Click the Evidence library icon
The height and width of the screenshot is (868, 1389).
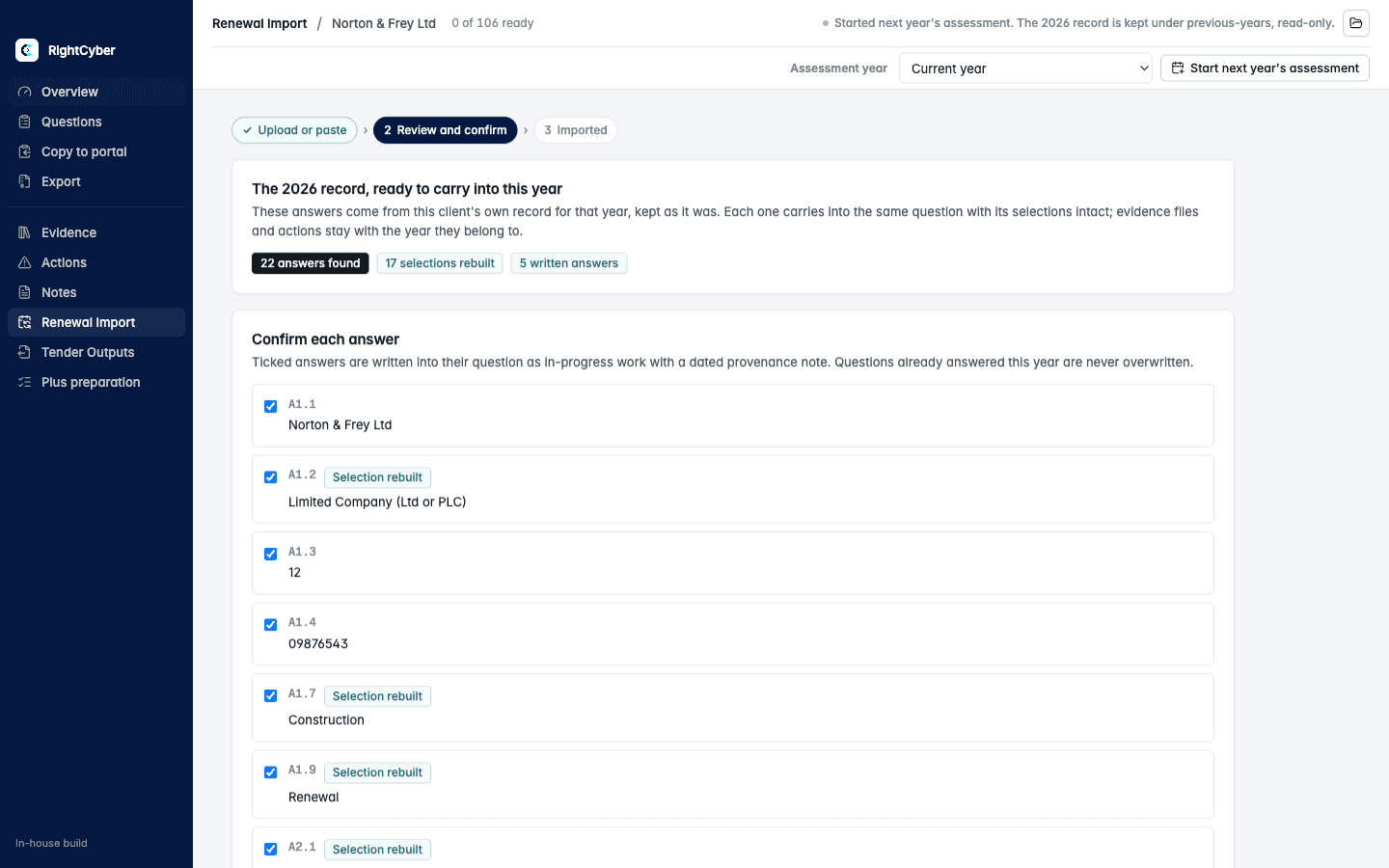25,232
